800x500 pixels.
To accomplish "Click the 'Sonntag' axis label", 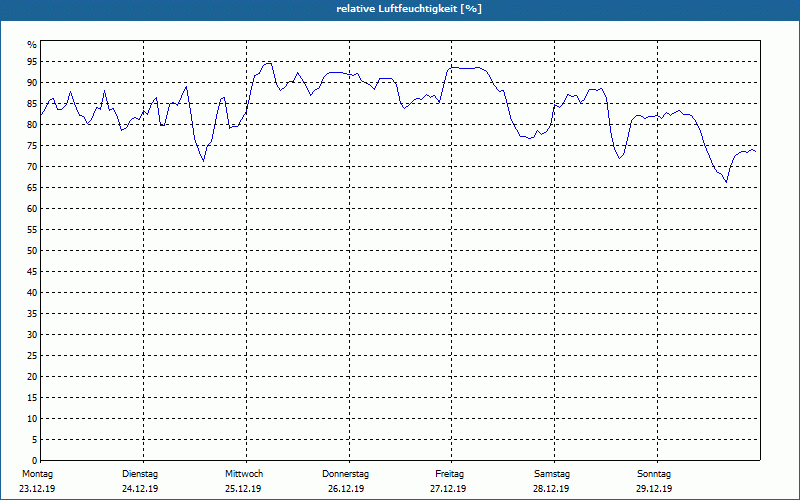I will pyautogui.click(x=654, y=474).
